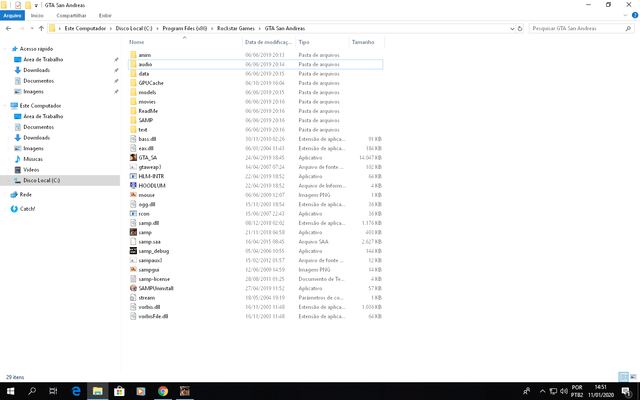
Task: Navigate back with the back arrow
Action: click(9, 29)
